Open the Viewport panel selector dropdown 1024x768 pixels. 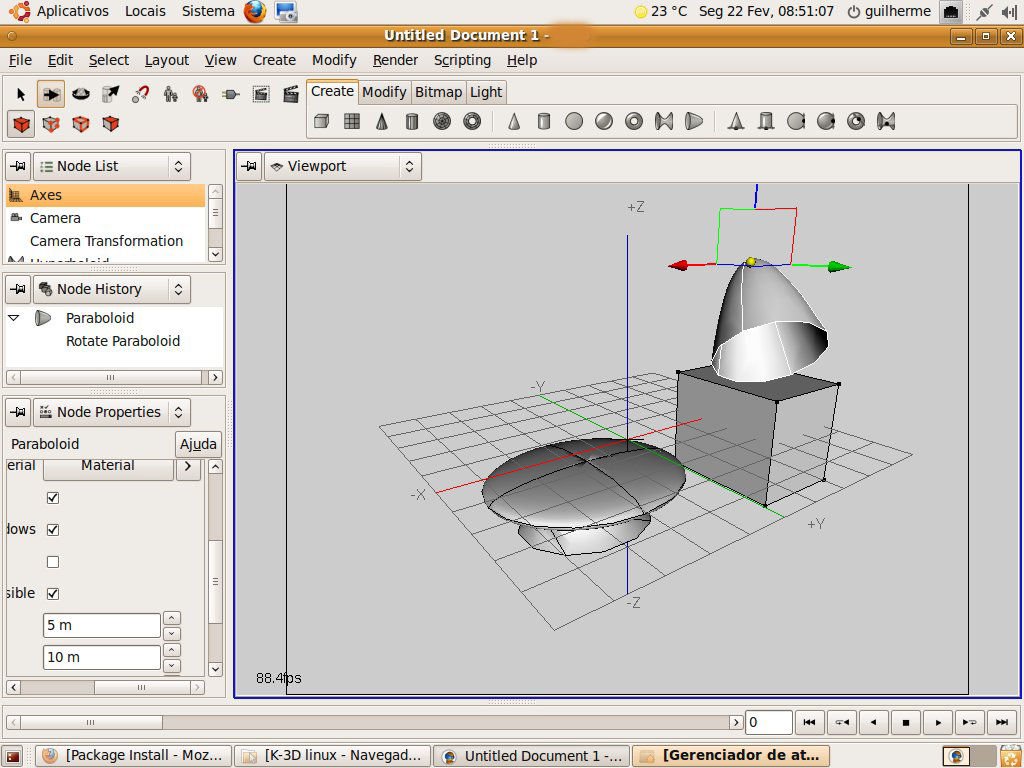[x=409, y=166]
